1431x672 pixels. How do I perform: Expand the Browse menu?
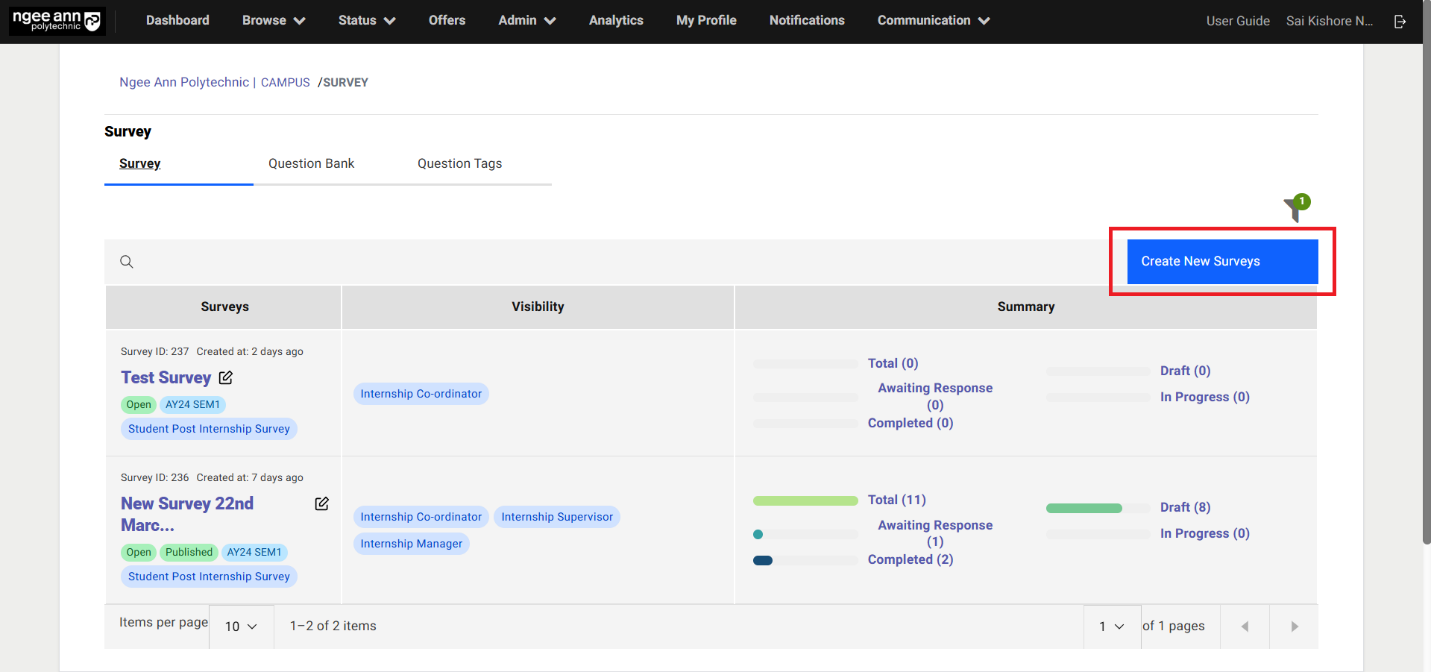tap(273, 20)
